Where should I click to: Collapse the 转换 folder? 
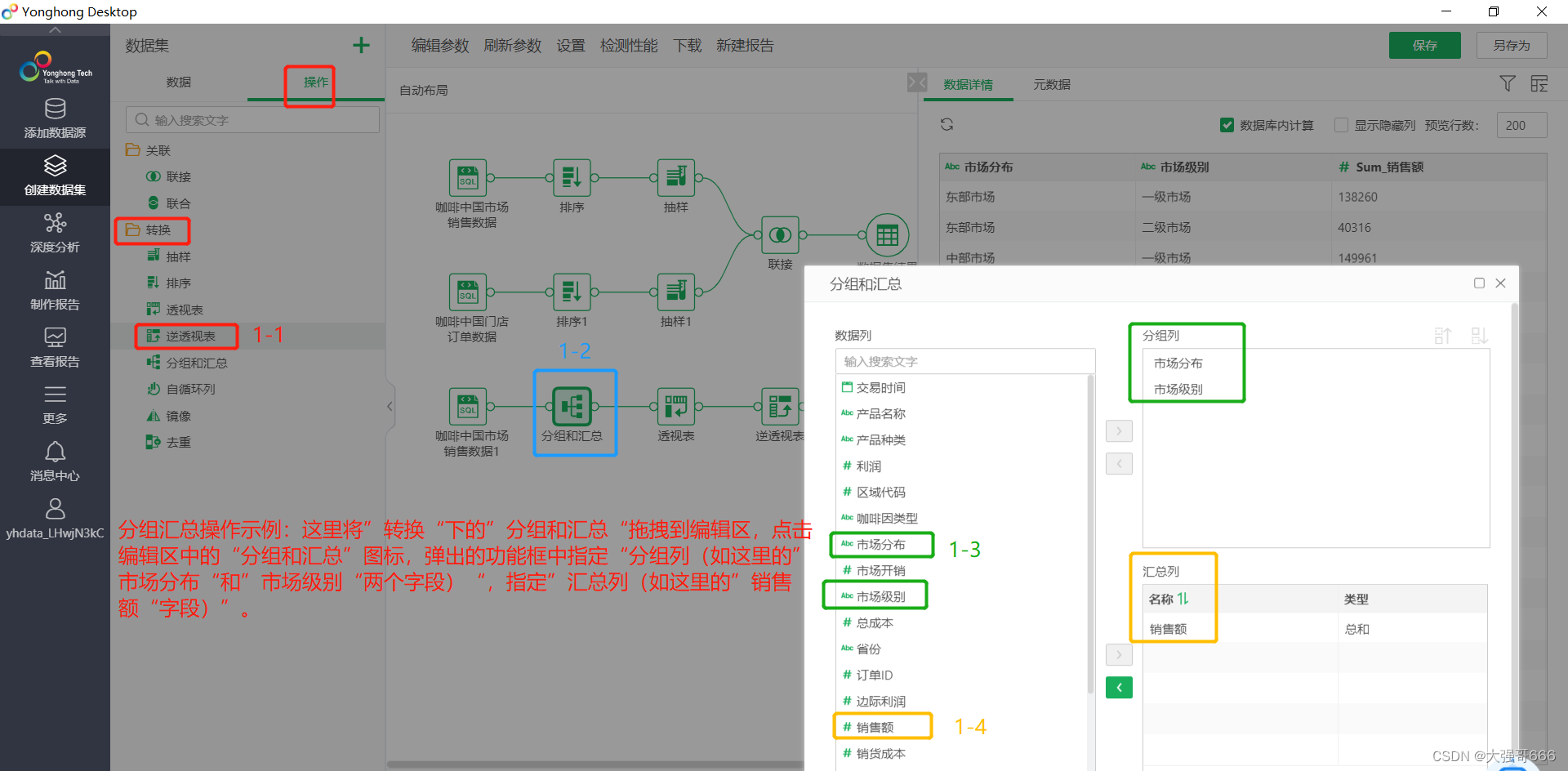[132, 230]
